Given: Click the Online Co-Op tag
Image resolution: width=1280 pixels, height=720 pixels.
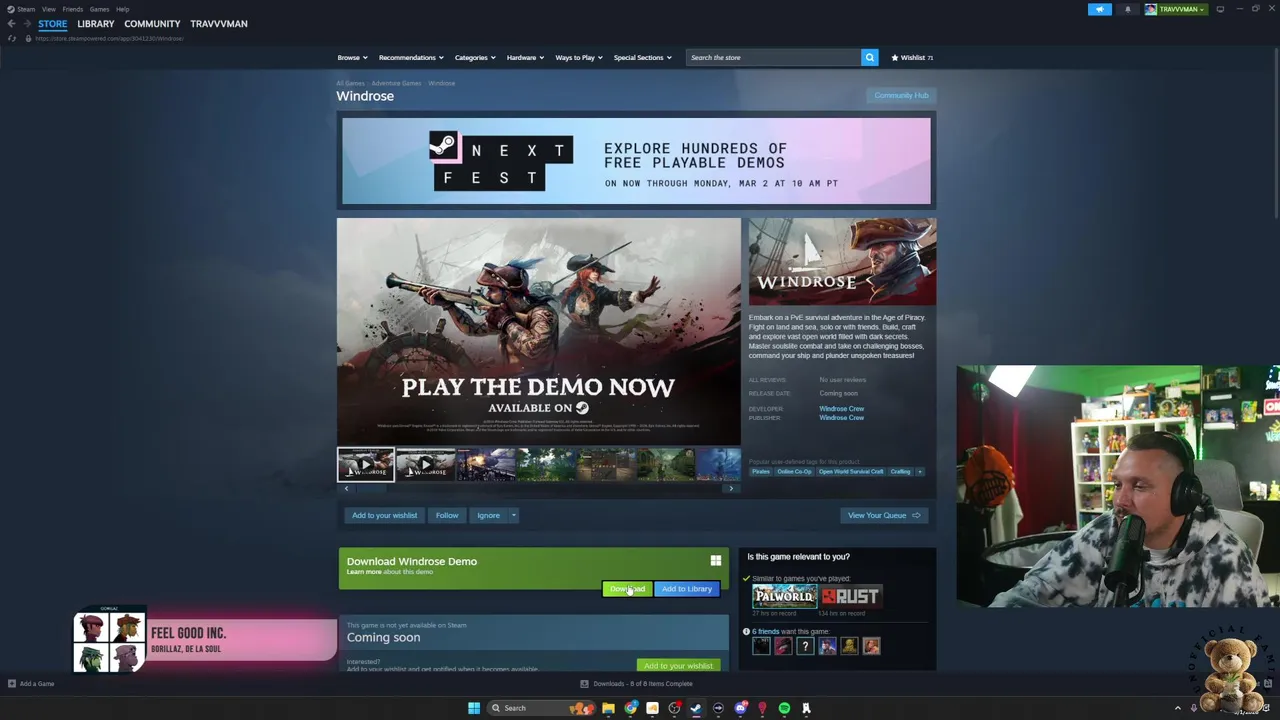Looking at the screenshot, I should [x=794, y=472].
